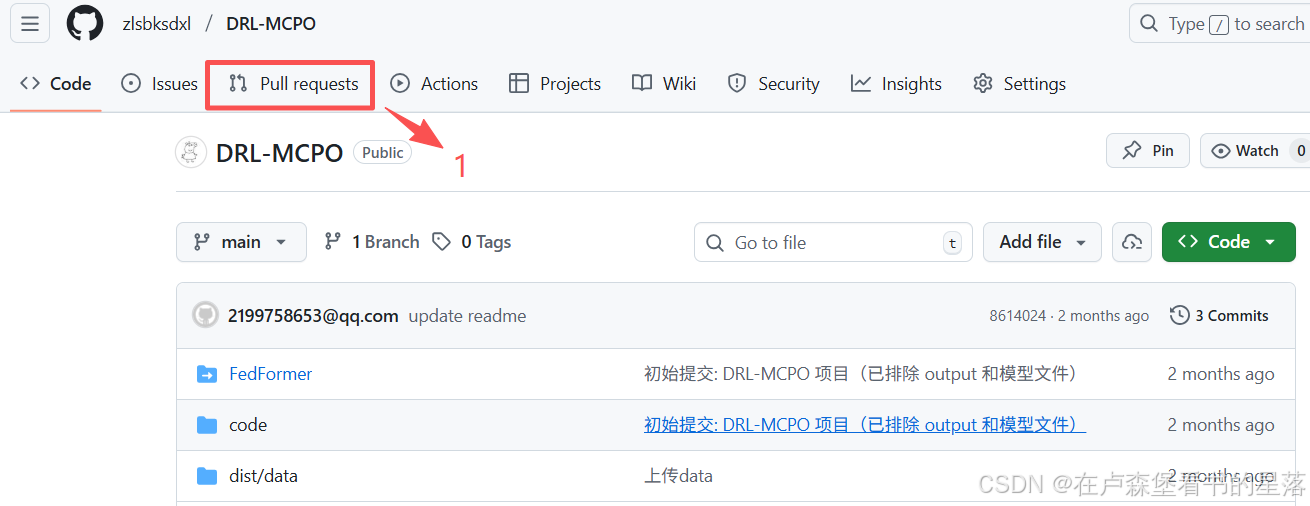Click the Settings gear icon
Viewport: 1310px width, 506px height.
[983, 84]
